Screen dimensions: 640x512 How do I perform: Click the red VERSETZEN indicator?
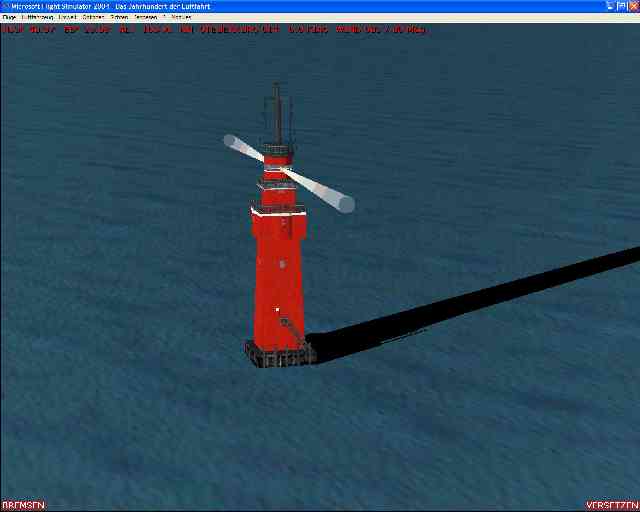click(612, 505)
